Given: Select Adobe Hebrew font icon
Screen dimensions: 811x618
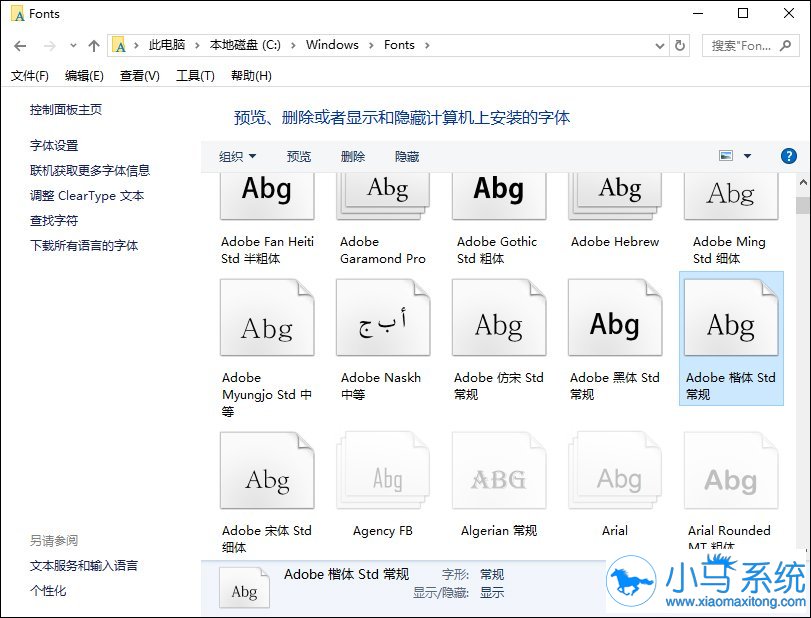Looking at the screenshot, I should 614,197.
